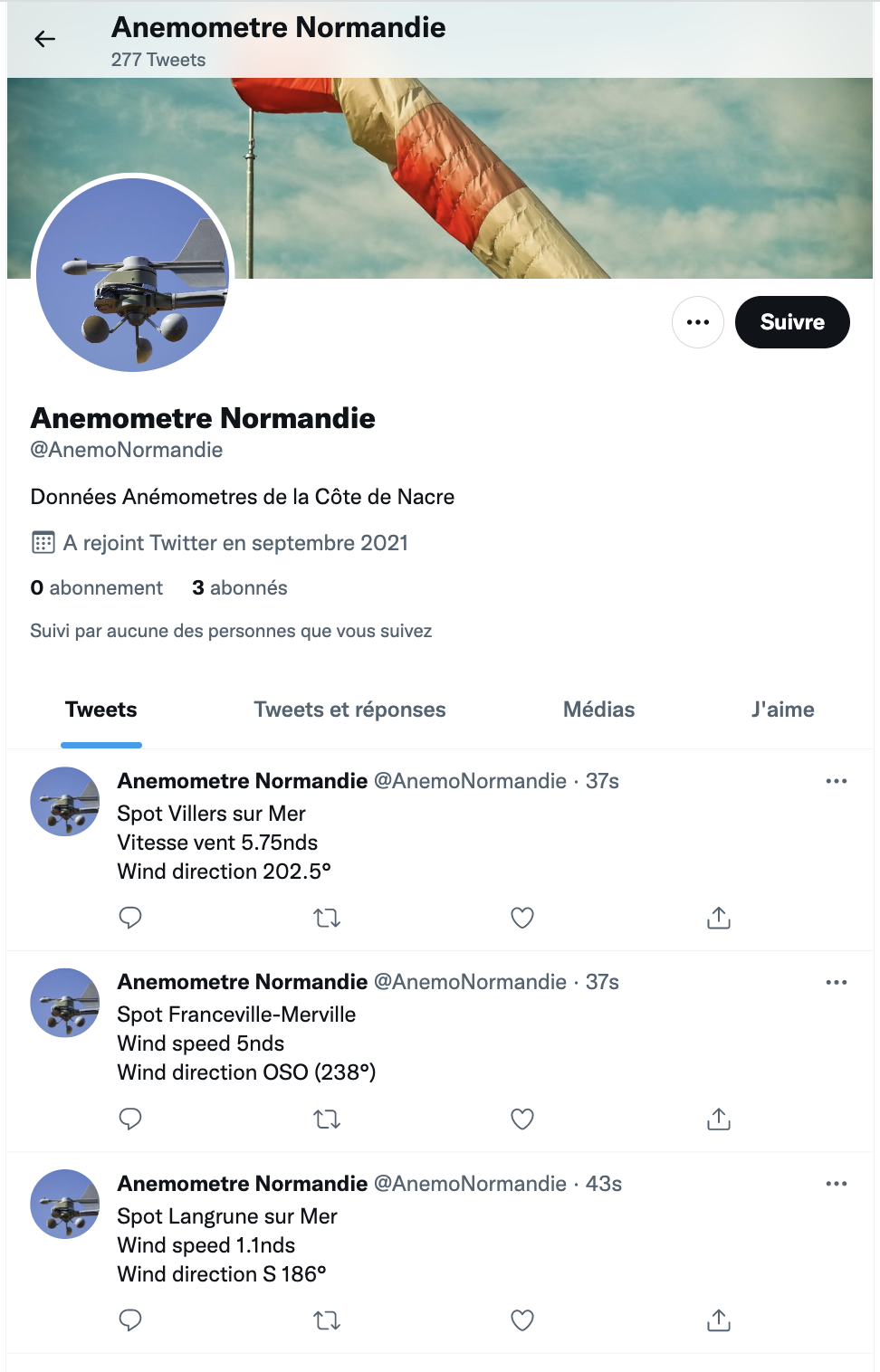Expand options for Franceville-Merville tweet

837,982
